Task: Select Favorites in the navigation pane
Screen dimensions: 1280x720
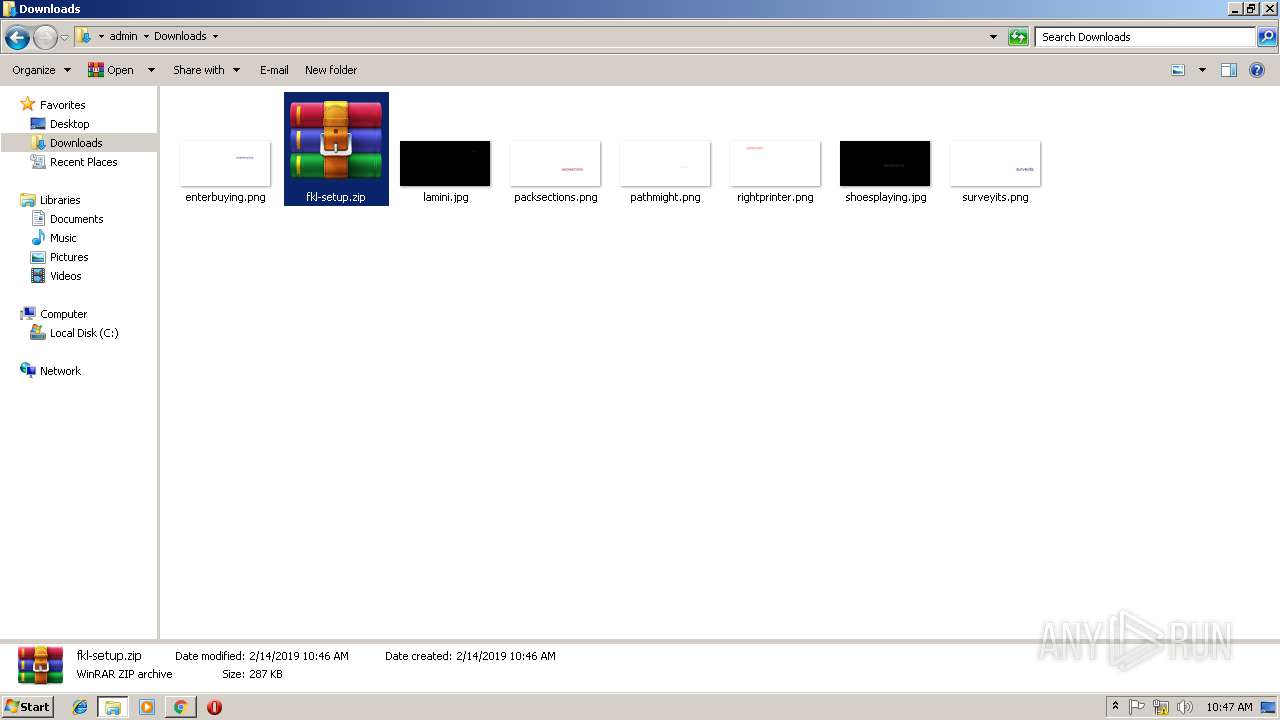Action: point(62,105)
